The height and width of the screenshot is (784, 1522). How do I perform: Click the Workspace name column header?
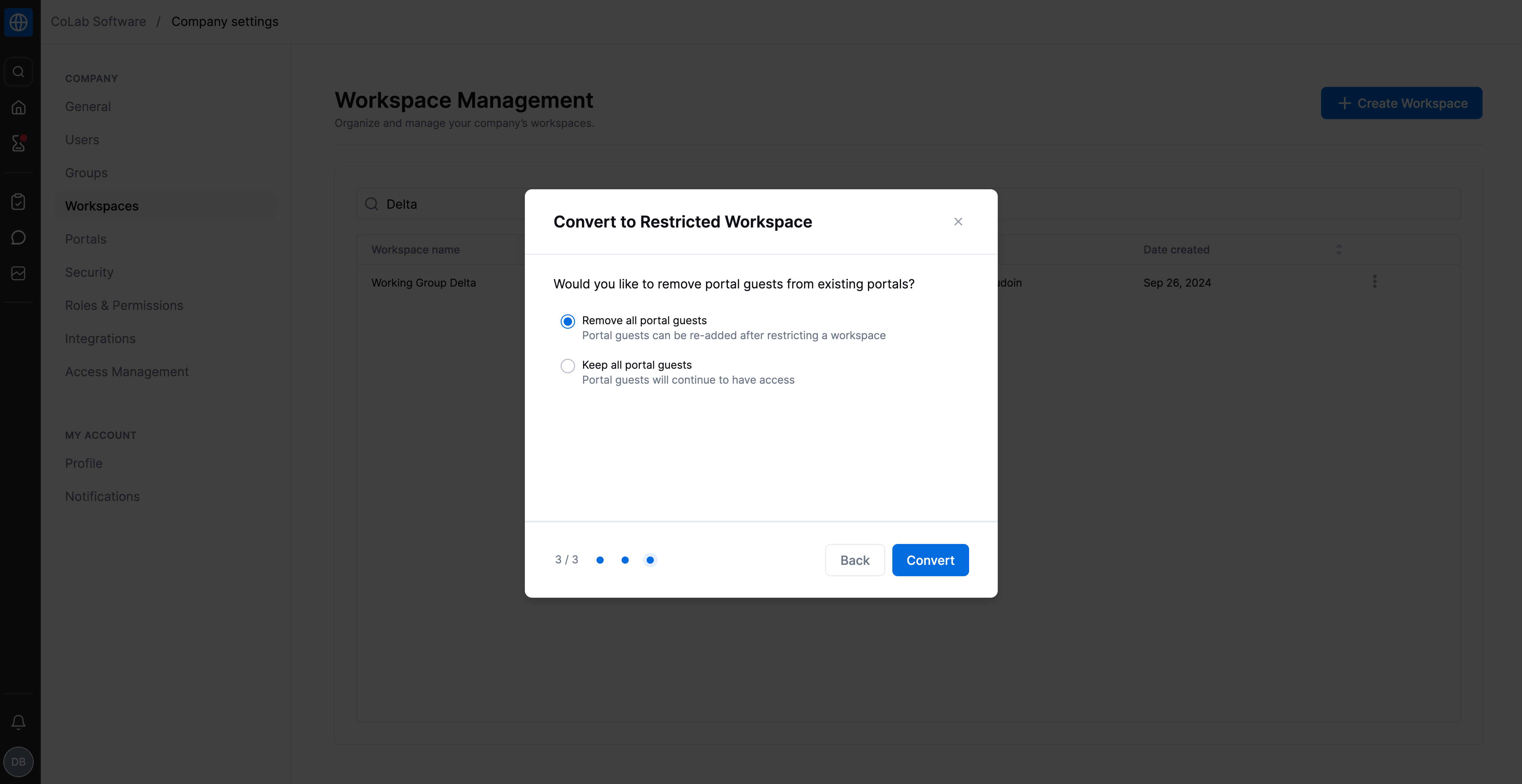415,250
